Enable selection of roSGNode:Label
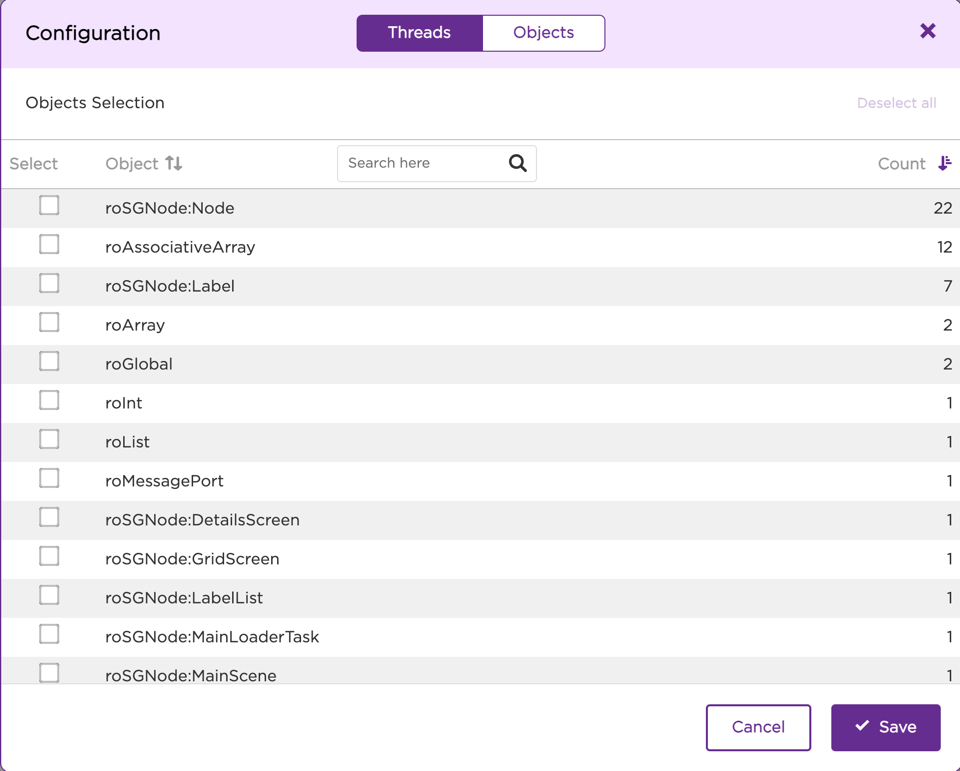The image size is (960, 771). coord(49,283)
